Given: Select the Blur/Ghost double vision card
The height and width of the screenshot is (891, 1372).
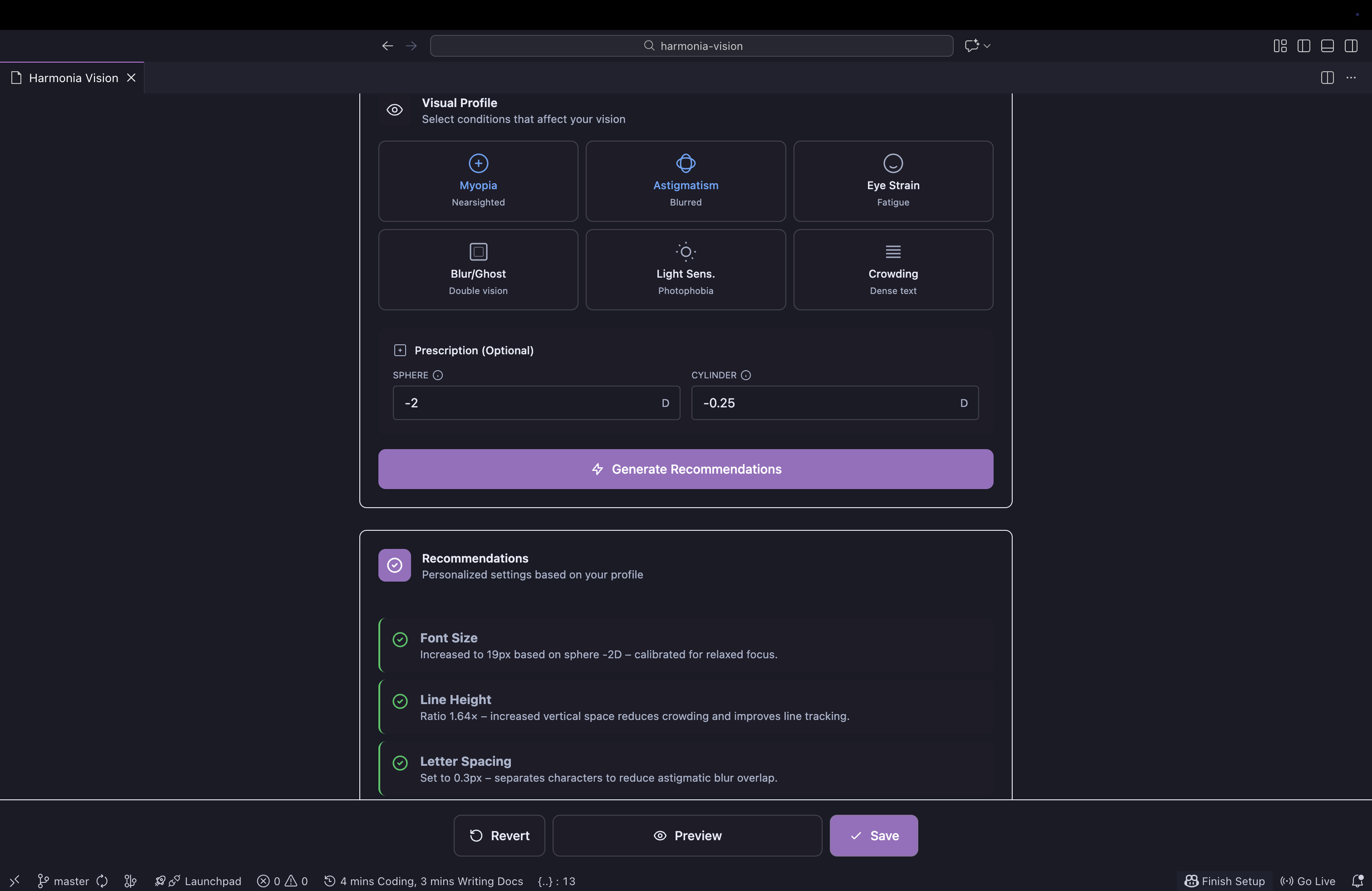Looking at the screenshot, I should point(478,270).
